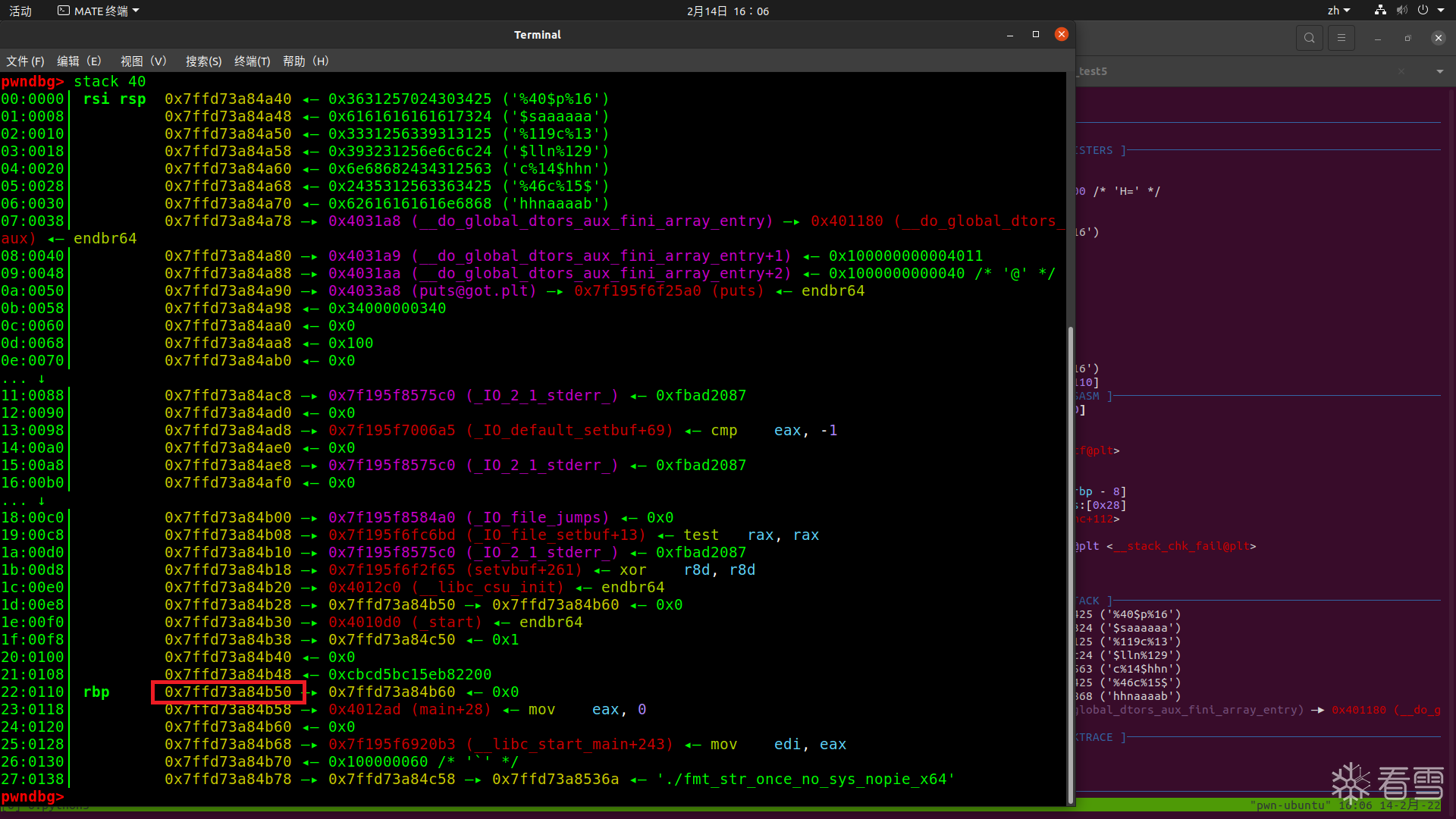This screenshot has height=819, width=1456.
Task: Minimize the foreground Terminal window
Action: click(1010, 35)
